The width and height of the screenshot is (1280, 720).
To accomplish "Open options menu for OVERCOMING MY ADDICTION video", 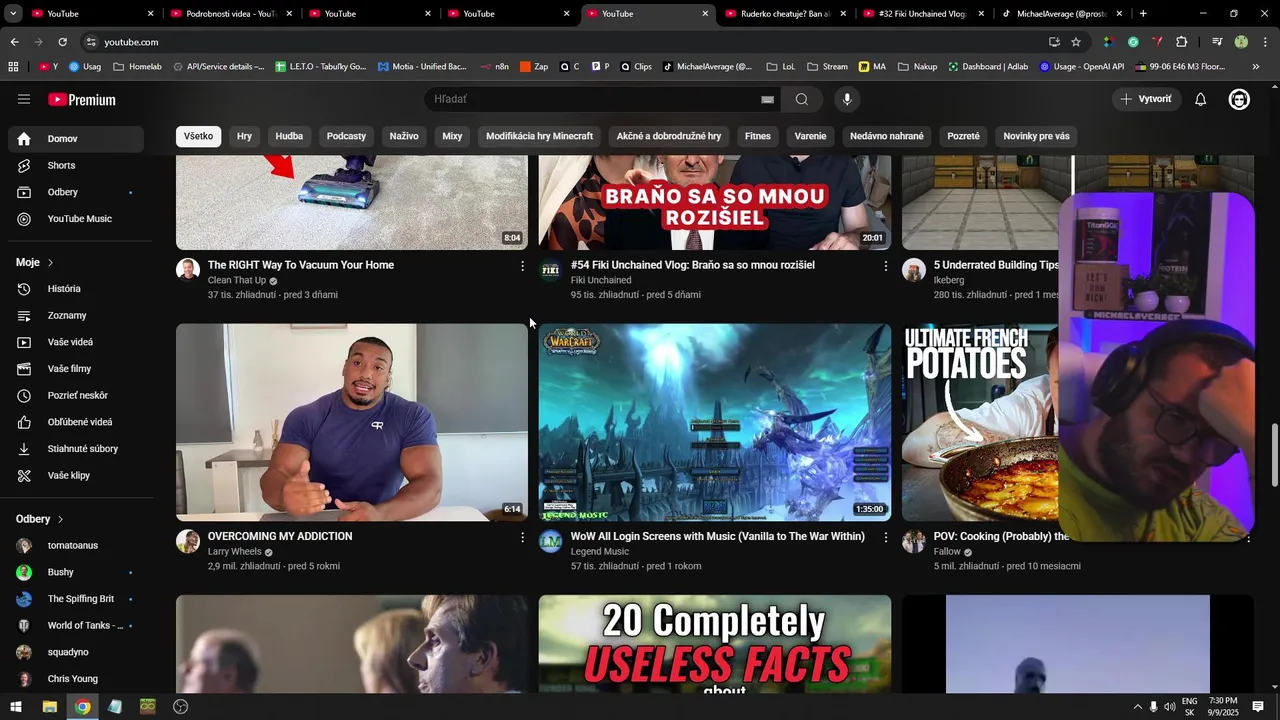I will pyautogui.click(x=522, y=537).
